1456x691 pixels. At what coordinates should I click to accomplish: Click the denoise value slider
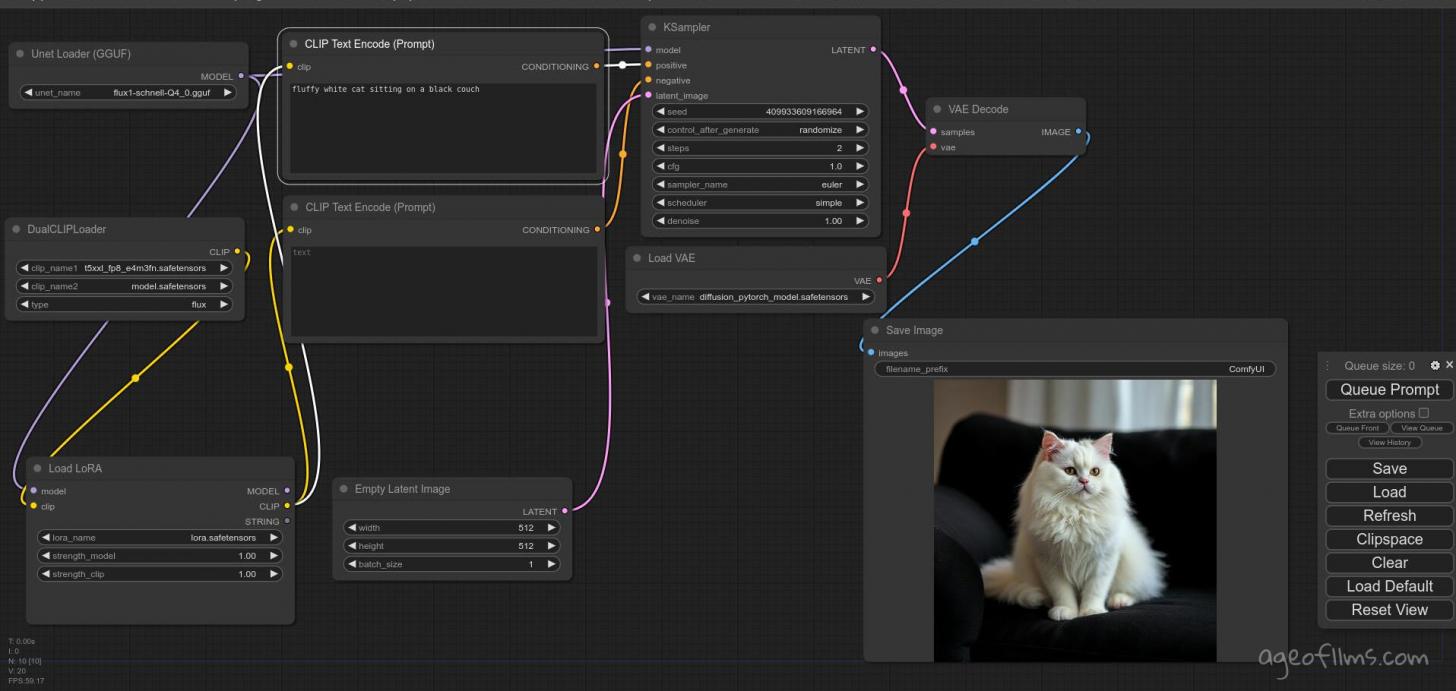(761, 221)
